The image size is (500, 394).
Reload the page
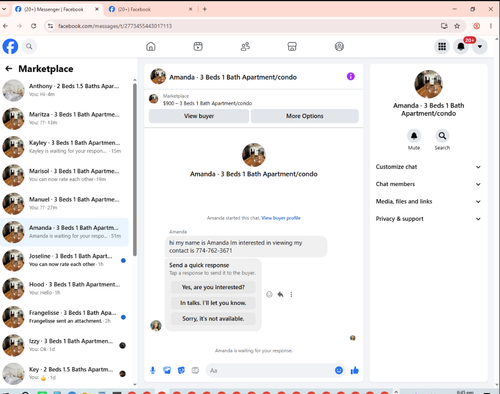click(x=33, y=26)
